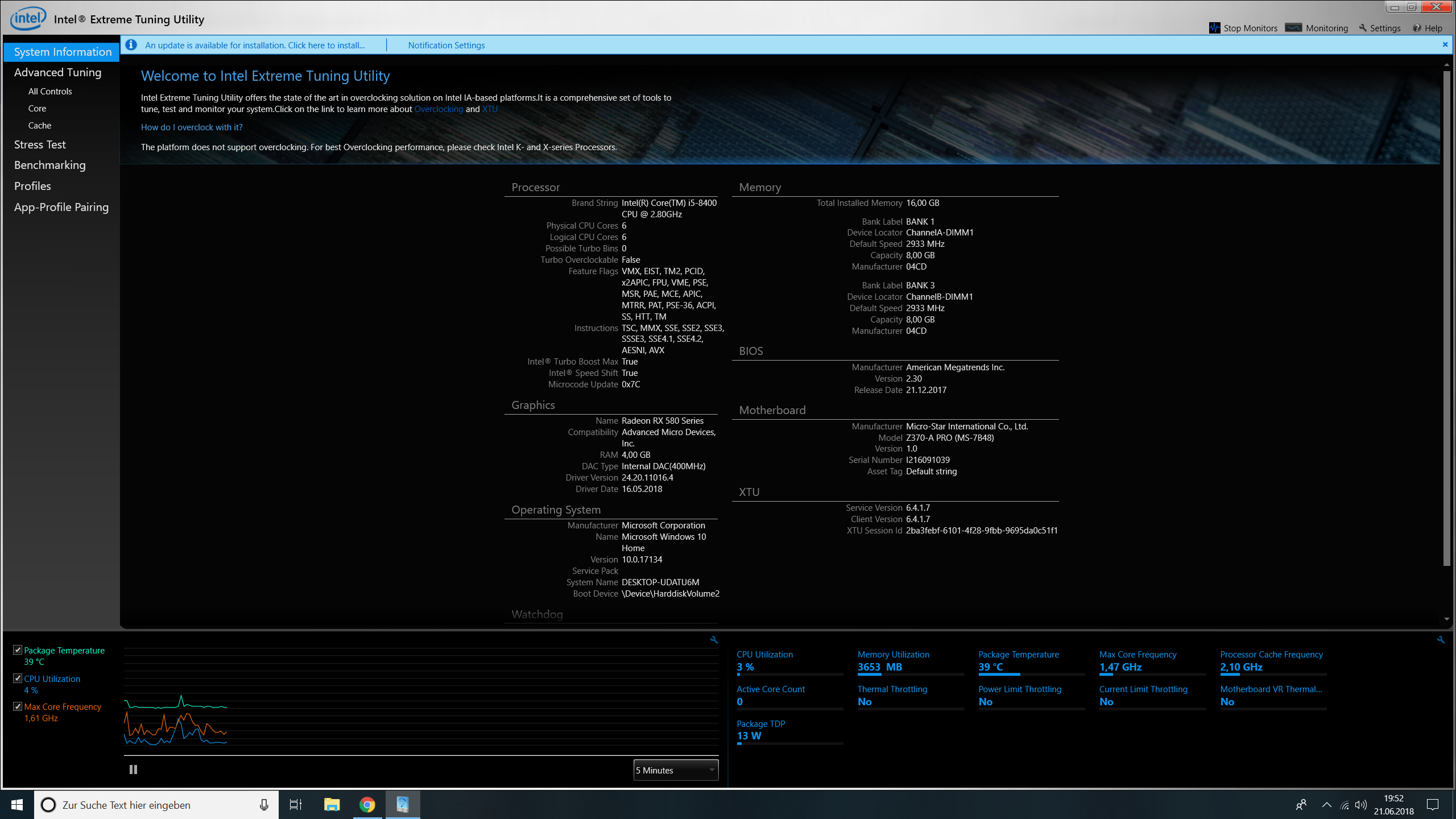Open Chrome from the taskbar
1456x819 pixels.
coord(367,805)
